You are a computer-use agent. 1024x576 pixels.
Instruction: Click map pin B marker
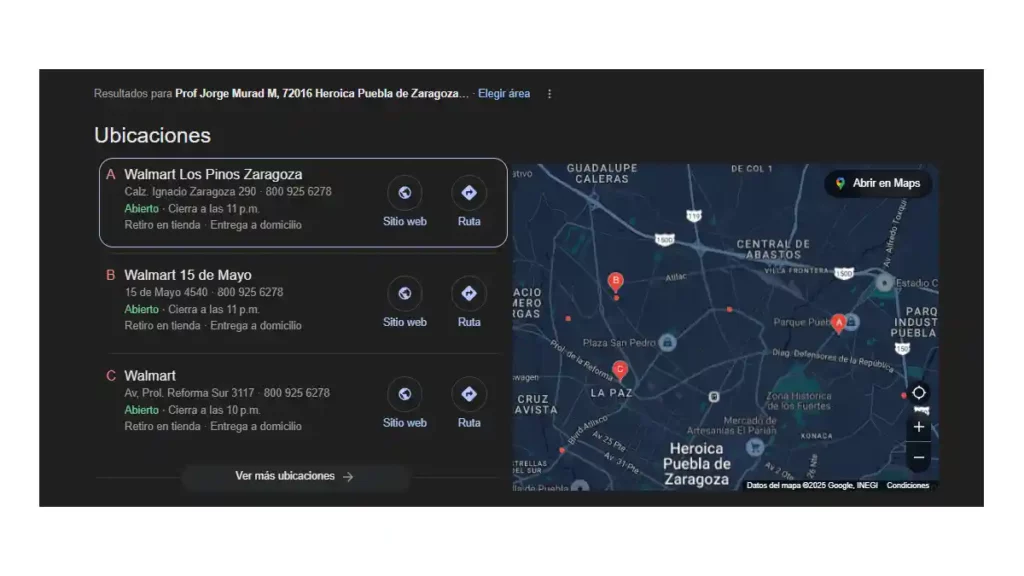coord(615,281)
